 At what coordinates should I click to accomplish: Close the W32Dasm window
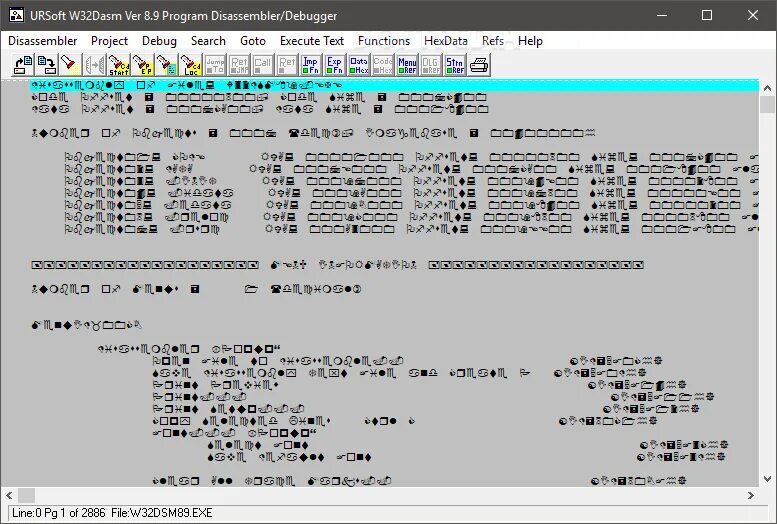753,15
